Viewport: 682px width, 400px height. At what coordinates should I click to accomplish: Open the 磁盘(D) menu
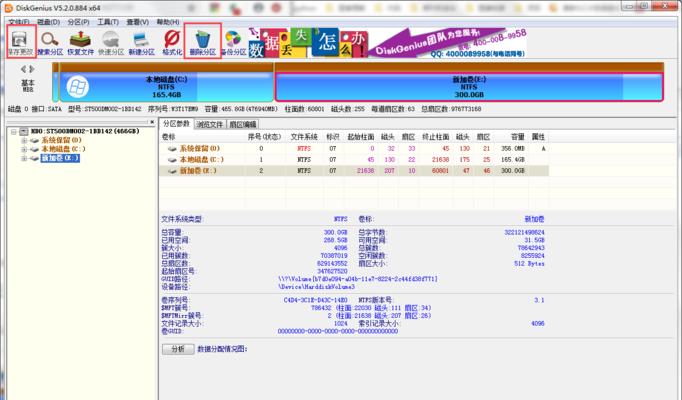coord(48,22)
